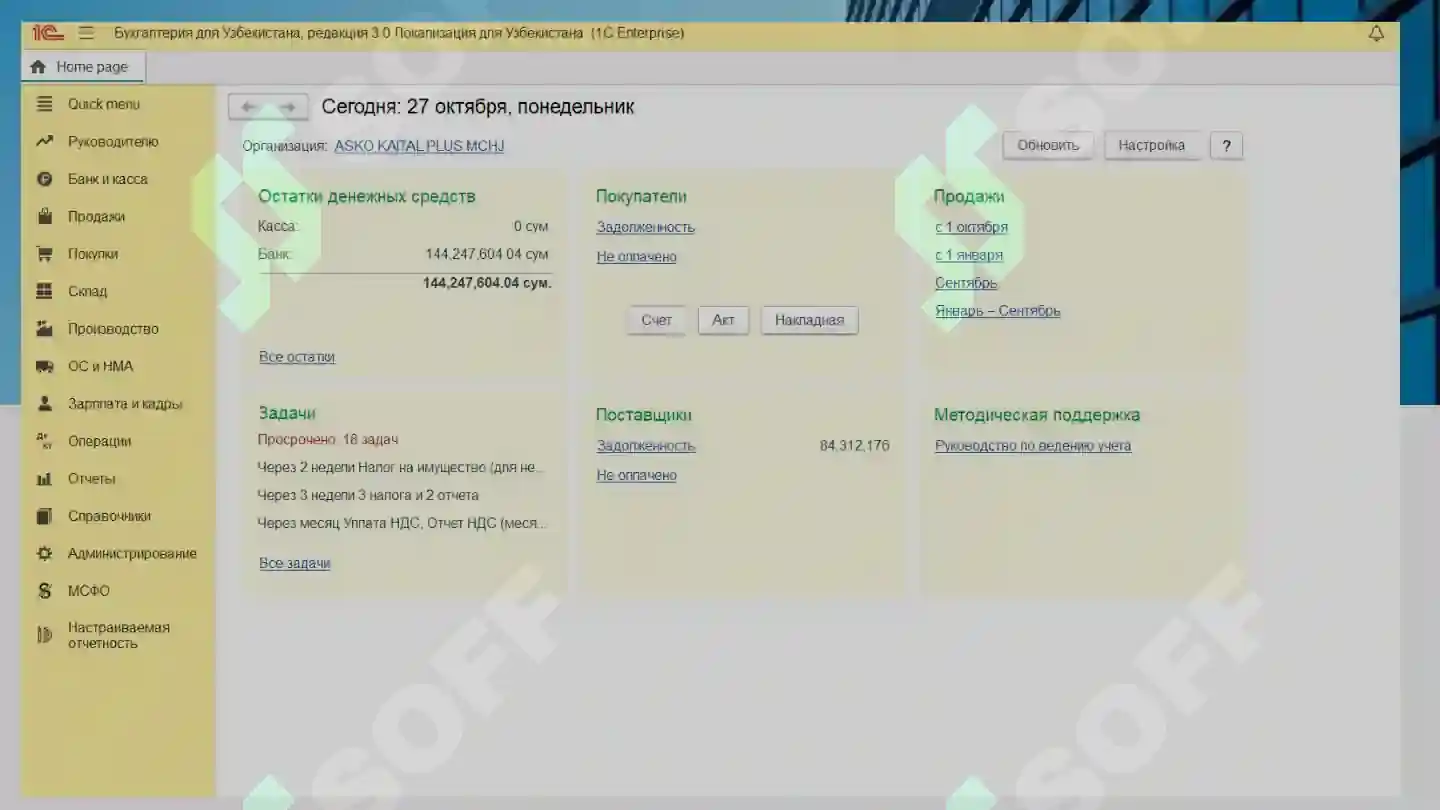Image resolution: width=1440 pixels, height=810 pixels.
Task: Click the ? help button
Action: pyautogui.click(x=1226, y=146)
